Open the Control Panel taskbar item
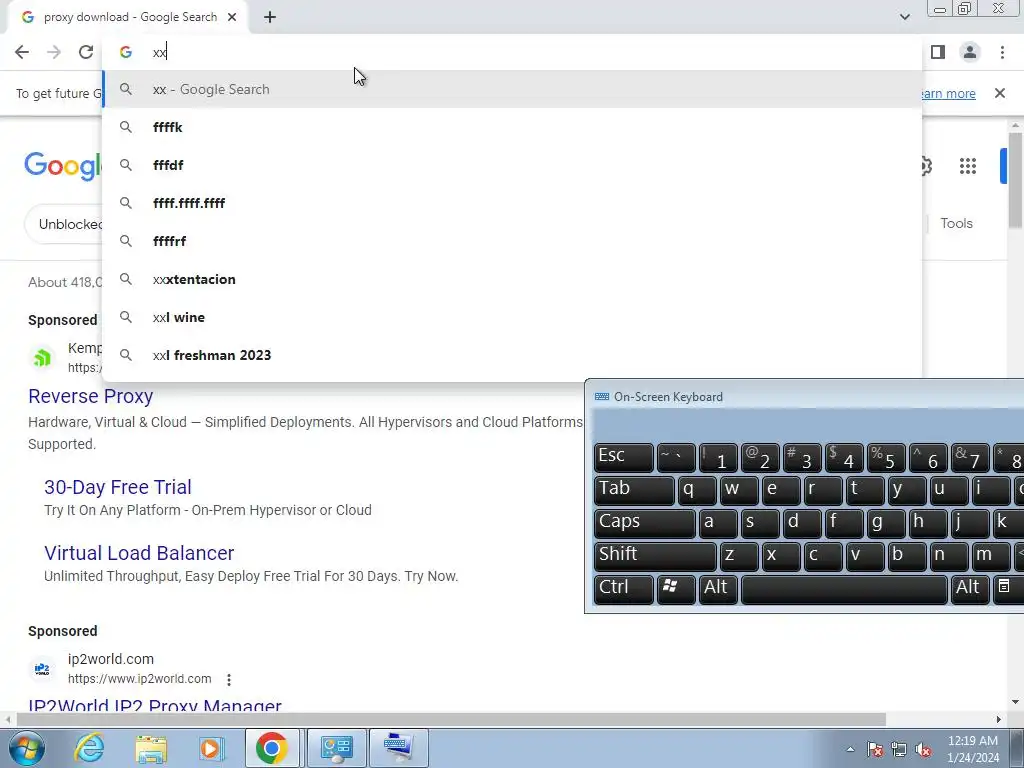The image size is (1024, 768). tap(336, 748)
